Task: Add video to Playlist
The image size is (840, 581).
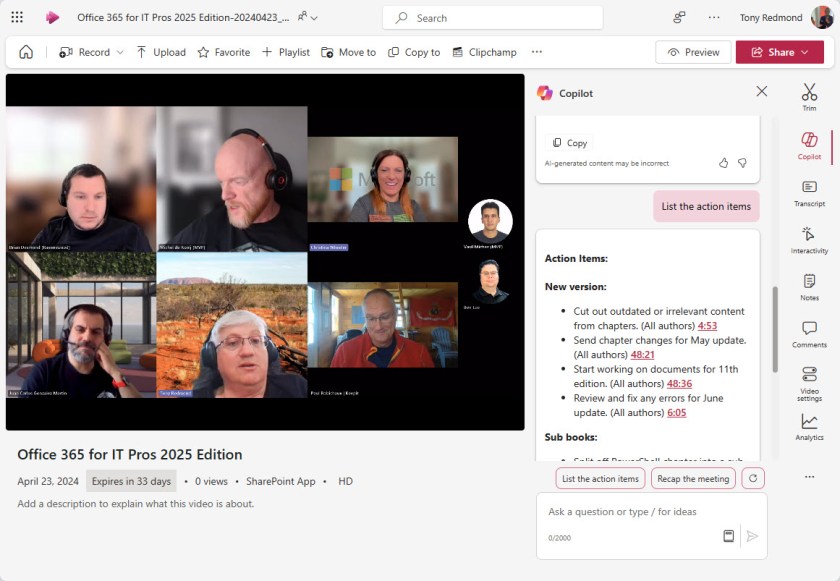Action: 286,52
